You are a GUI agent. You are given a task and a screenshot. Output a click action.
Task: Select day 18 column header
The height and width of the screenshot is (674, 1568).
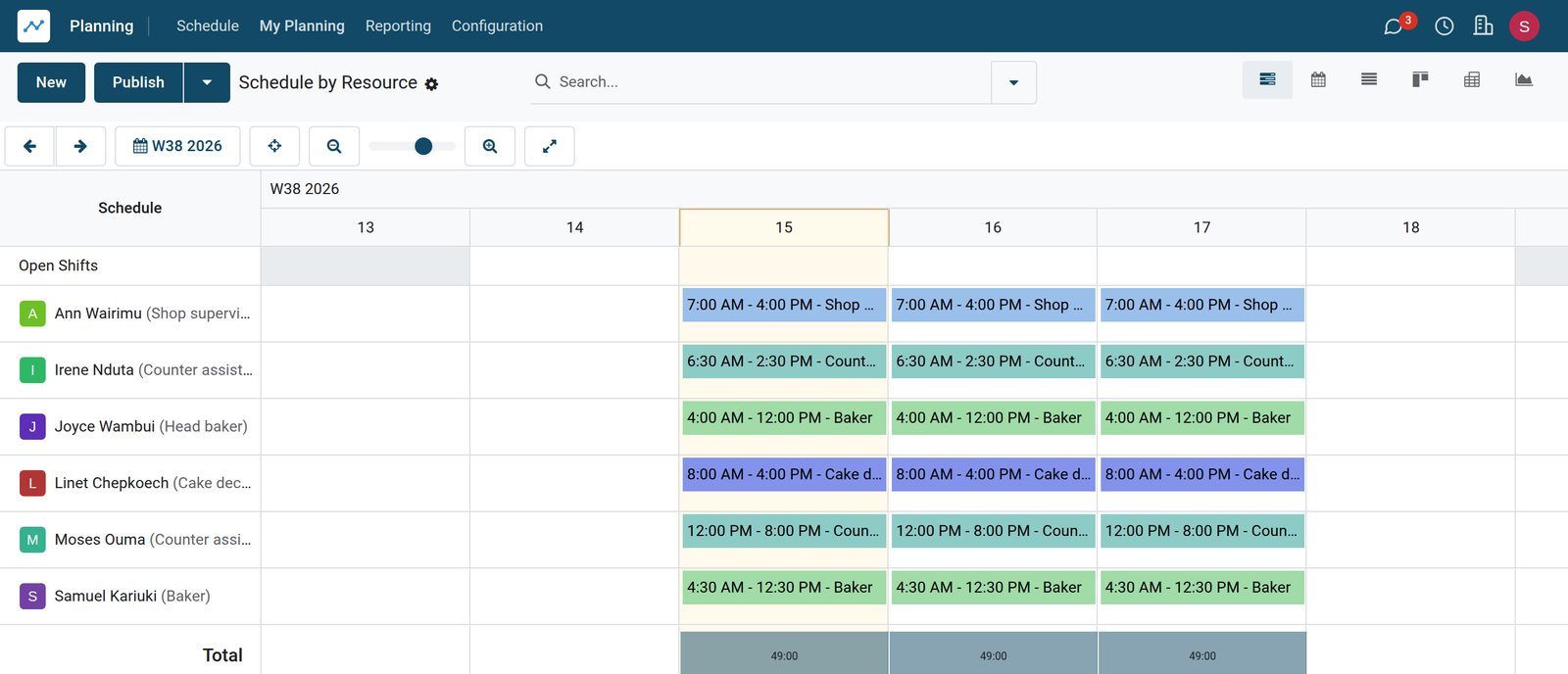coord(1411,227)
